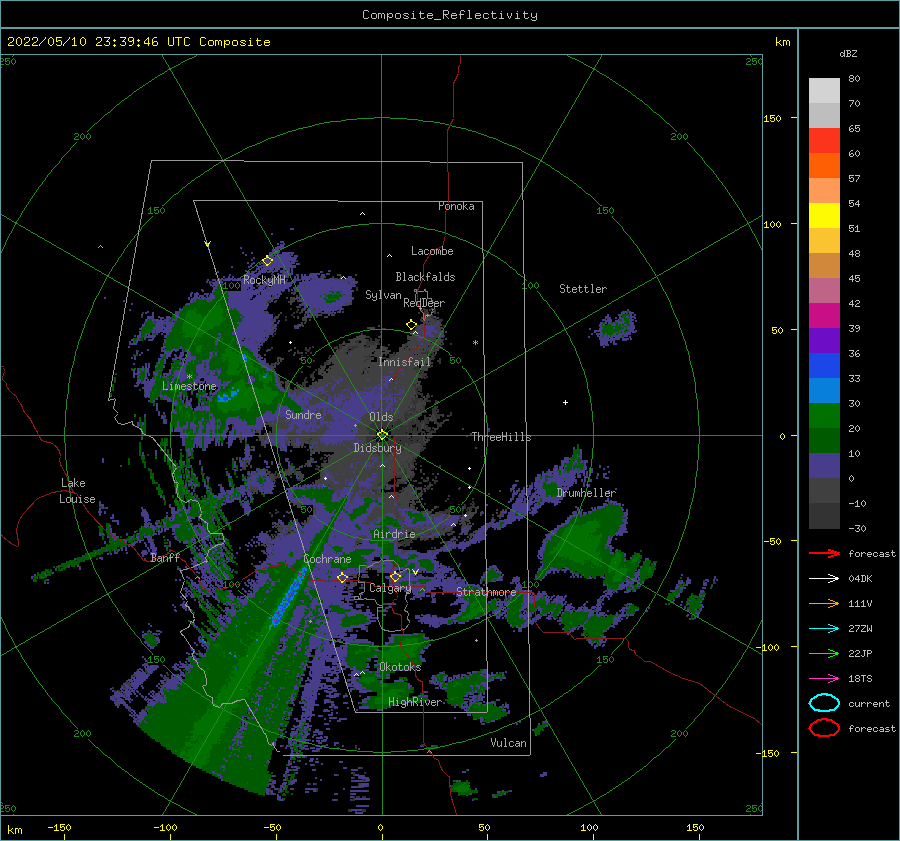Screen dimensions: 900x841
Task: Pick the blue 33-36 dBZ color swatch
Action: (x=824, y=366)
